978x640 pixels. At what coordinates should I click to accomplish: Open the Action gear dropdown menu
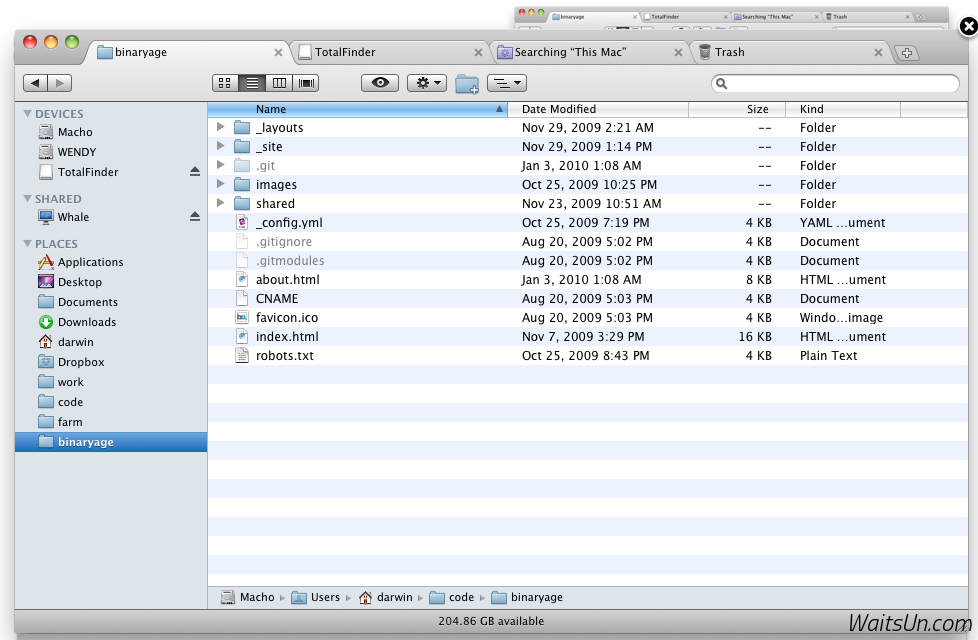coord(427,83)
